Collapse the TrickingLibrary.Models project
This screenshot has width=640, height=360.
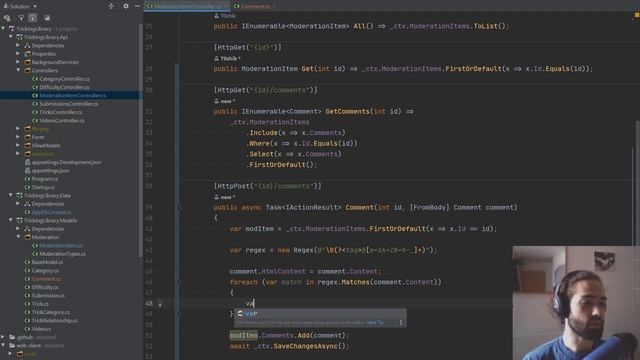pyautogui.click(x=11, y=220)
